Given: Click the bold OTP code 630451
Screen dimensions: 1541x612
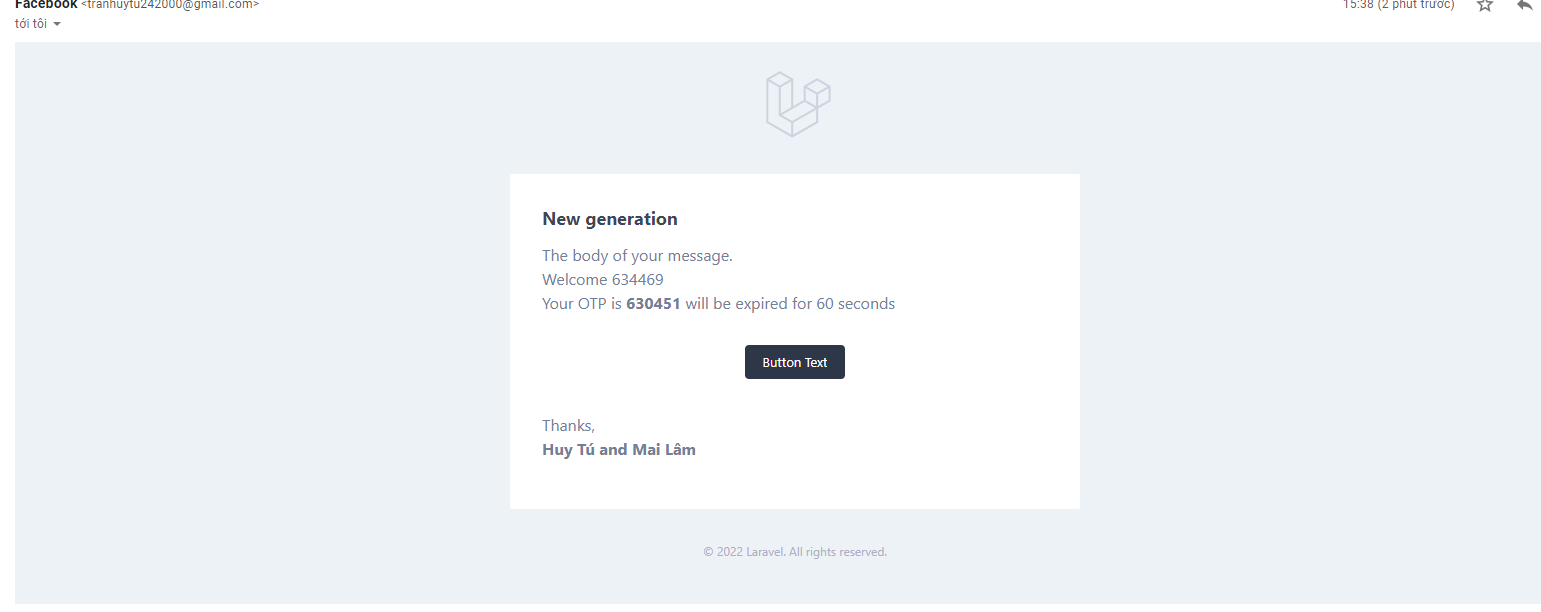Looking at the screenshot, I should pos(653,304).
